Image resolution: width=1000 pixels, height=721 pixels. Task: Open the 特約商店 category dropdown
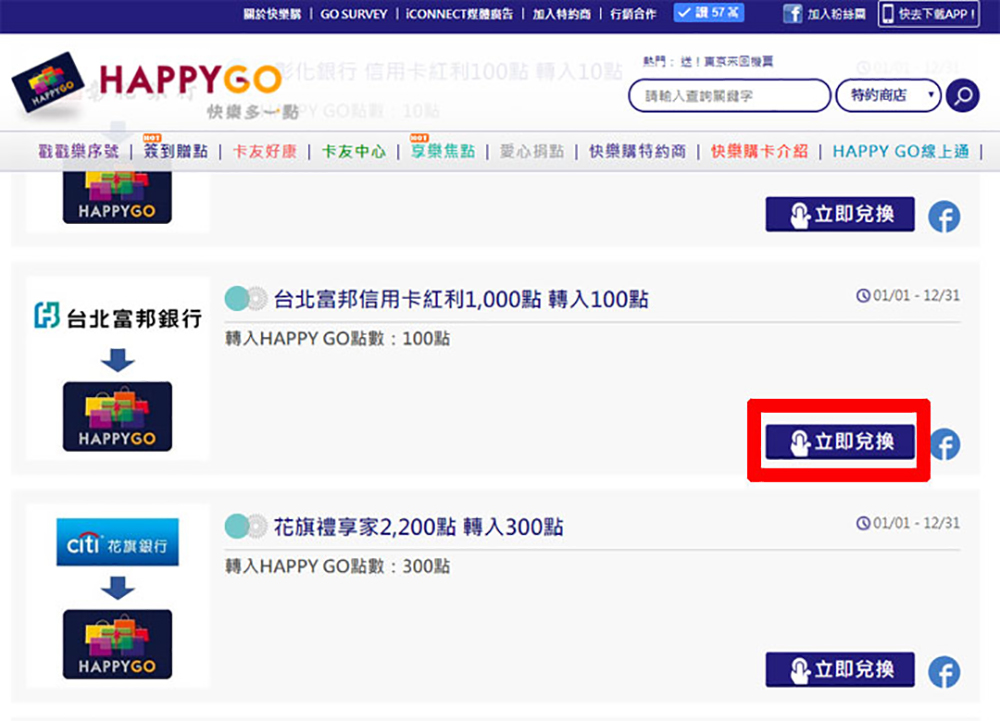click(888, 96)
